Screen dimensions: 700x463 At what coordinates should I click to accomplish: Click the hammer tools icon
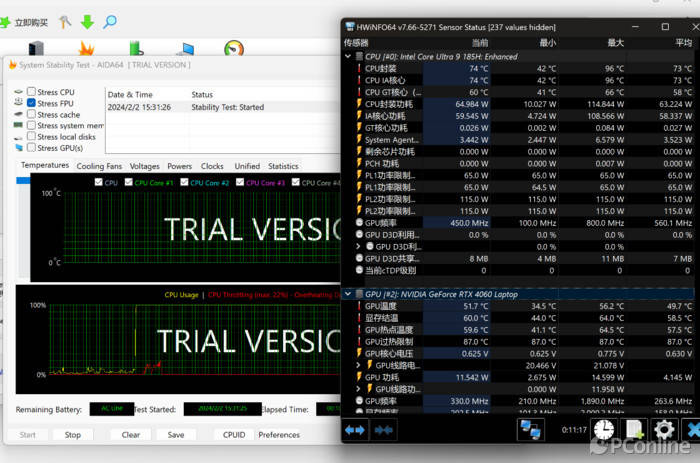65,22
